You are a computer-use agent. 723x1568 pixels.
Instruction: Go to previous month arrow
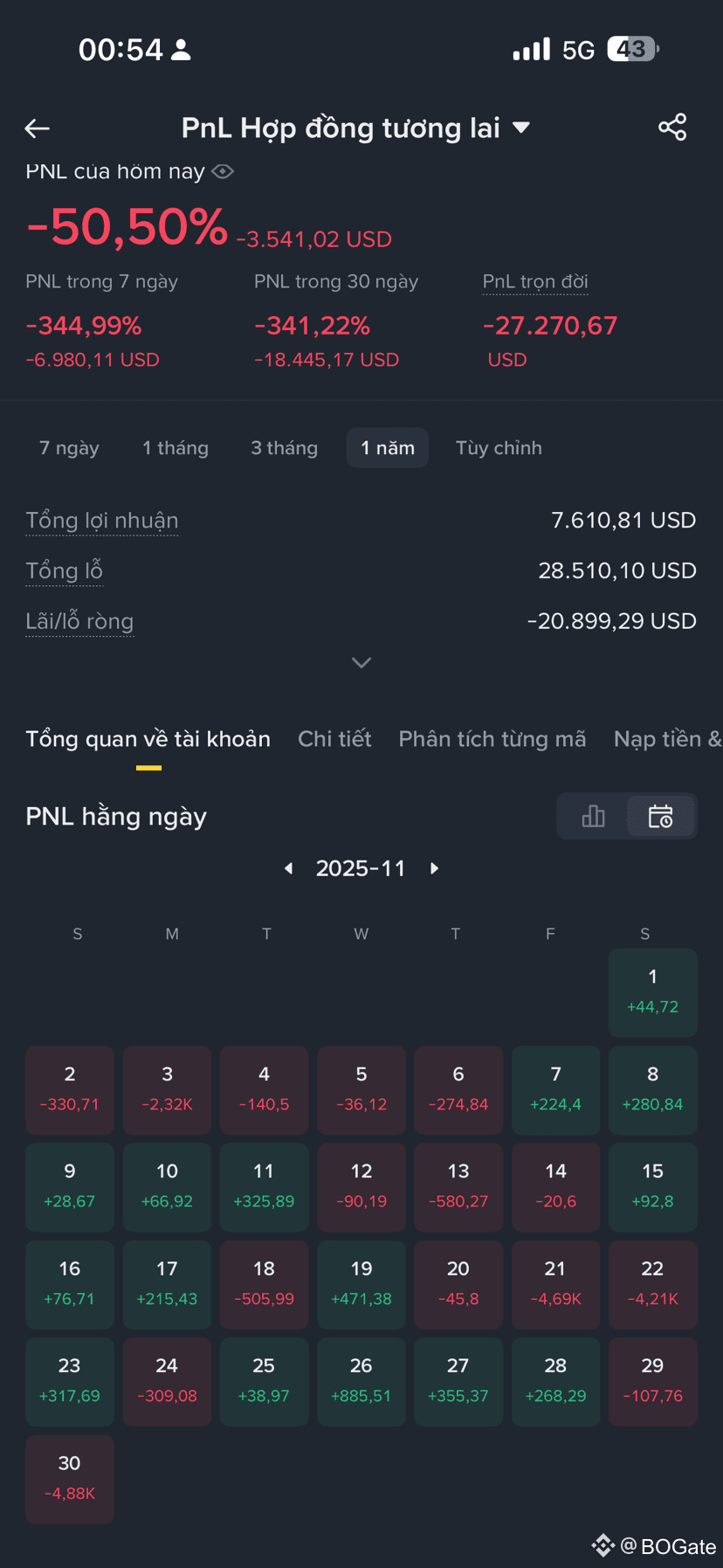pos(289,868)
